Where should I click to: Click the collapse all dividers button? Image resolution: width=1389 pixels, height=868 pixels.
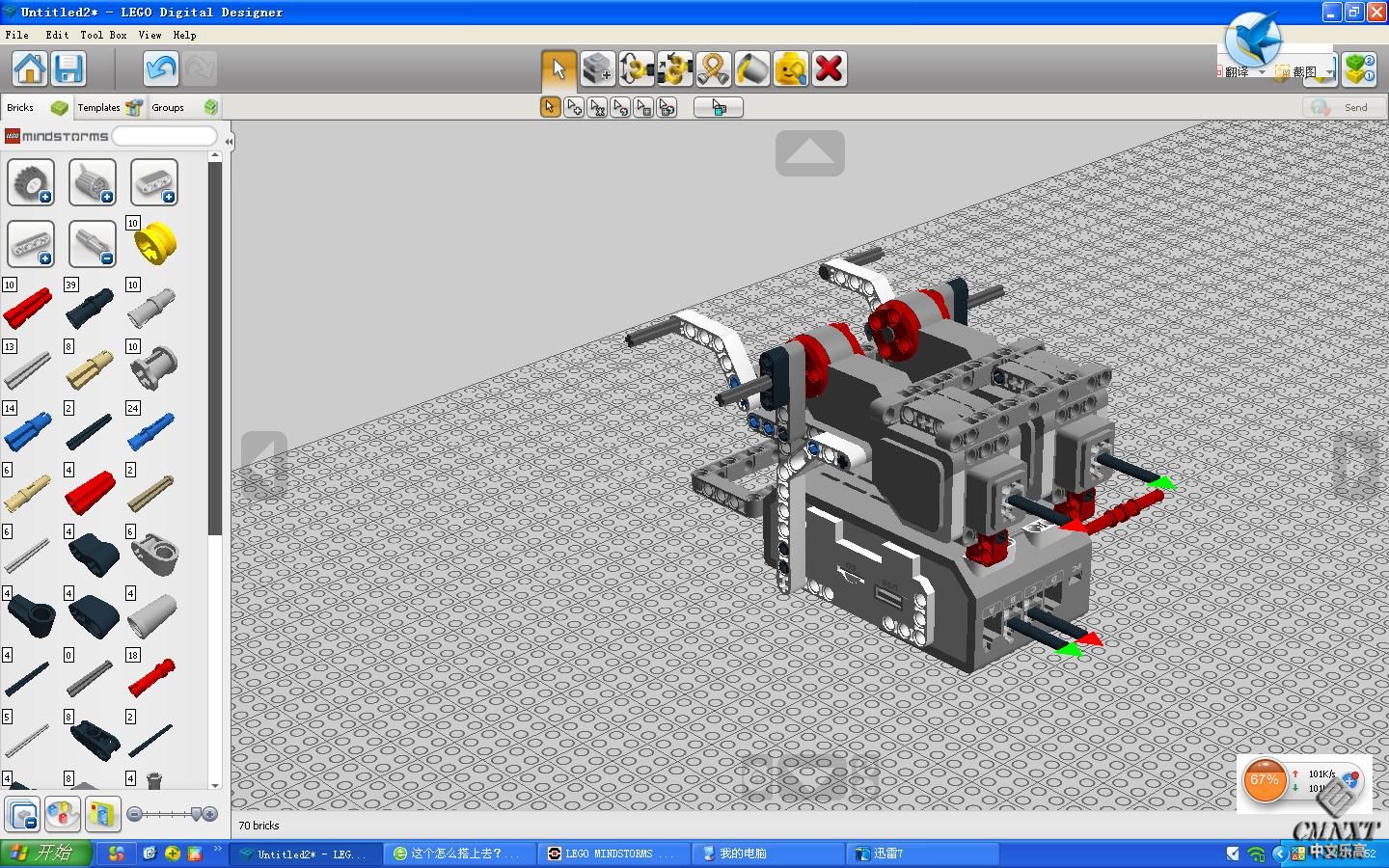22,814
